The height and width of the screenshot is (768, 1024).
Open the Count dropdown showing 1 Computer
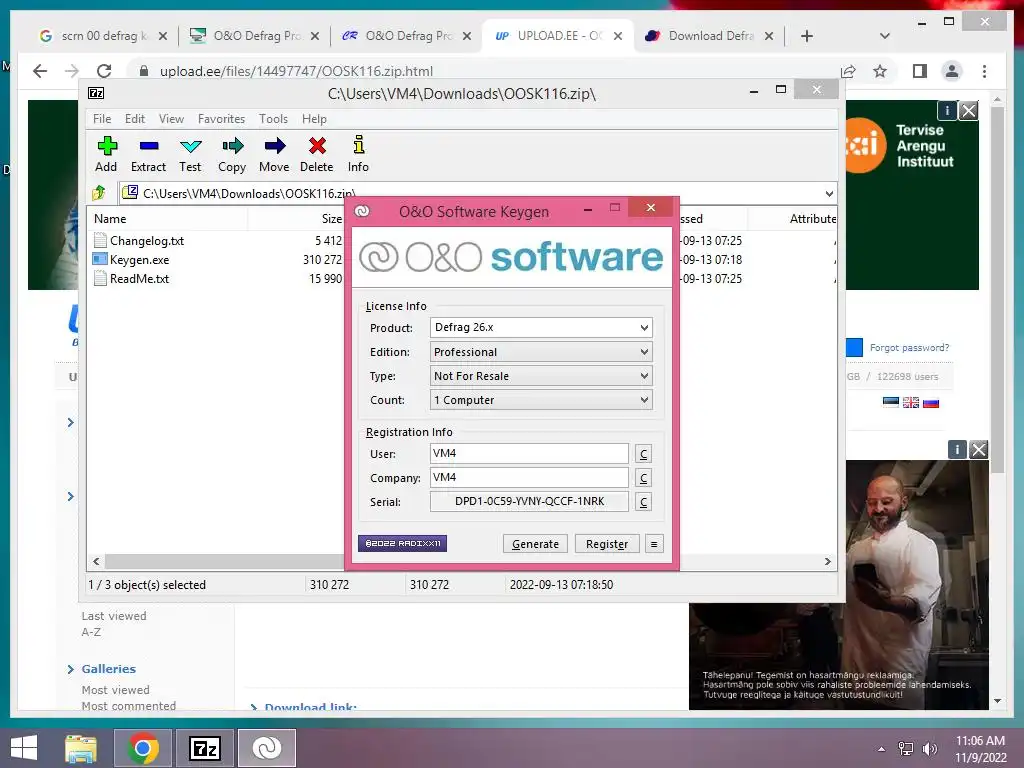541,400
